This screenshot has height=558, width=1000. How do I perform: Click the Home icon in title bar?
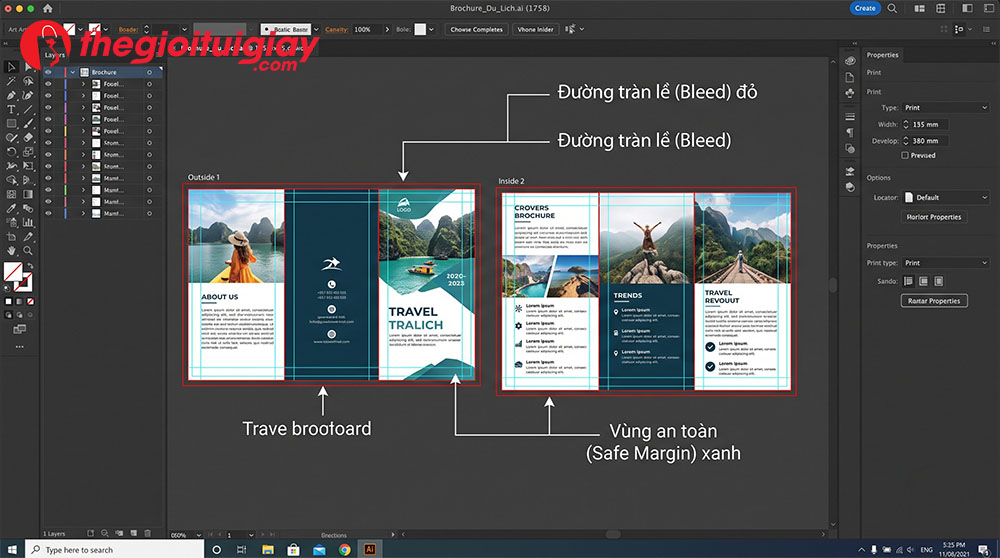coord(48,8)
